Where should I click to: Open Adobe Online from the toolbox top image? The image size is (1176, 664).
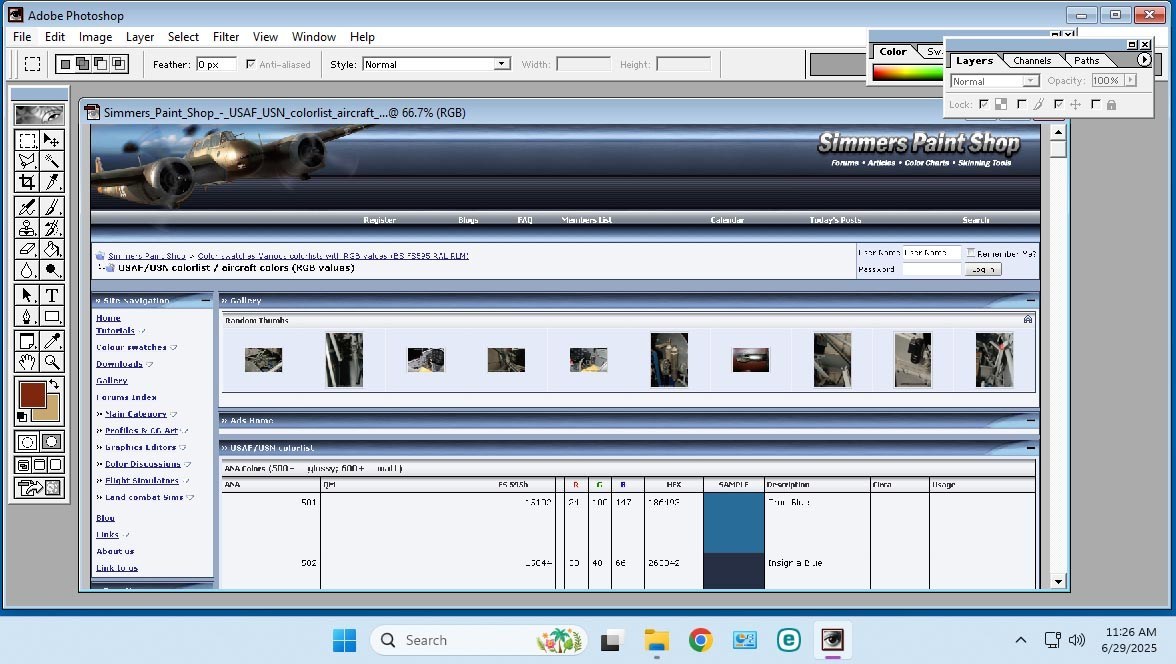[x=39, y=115]
